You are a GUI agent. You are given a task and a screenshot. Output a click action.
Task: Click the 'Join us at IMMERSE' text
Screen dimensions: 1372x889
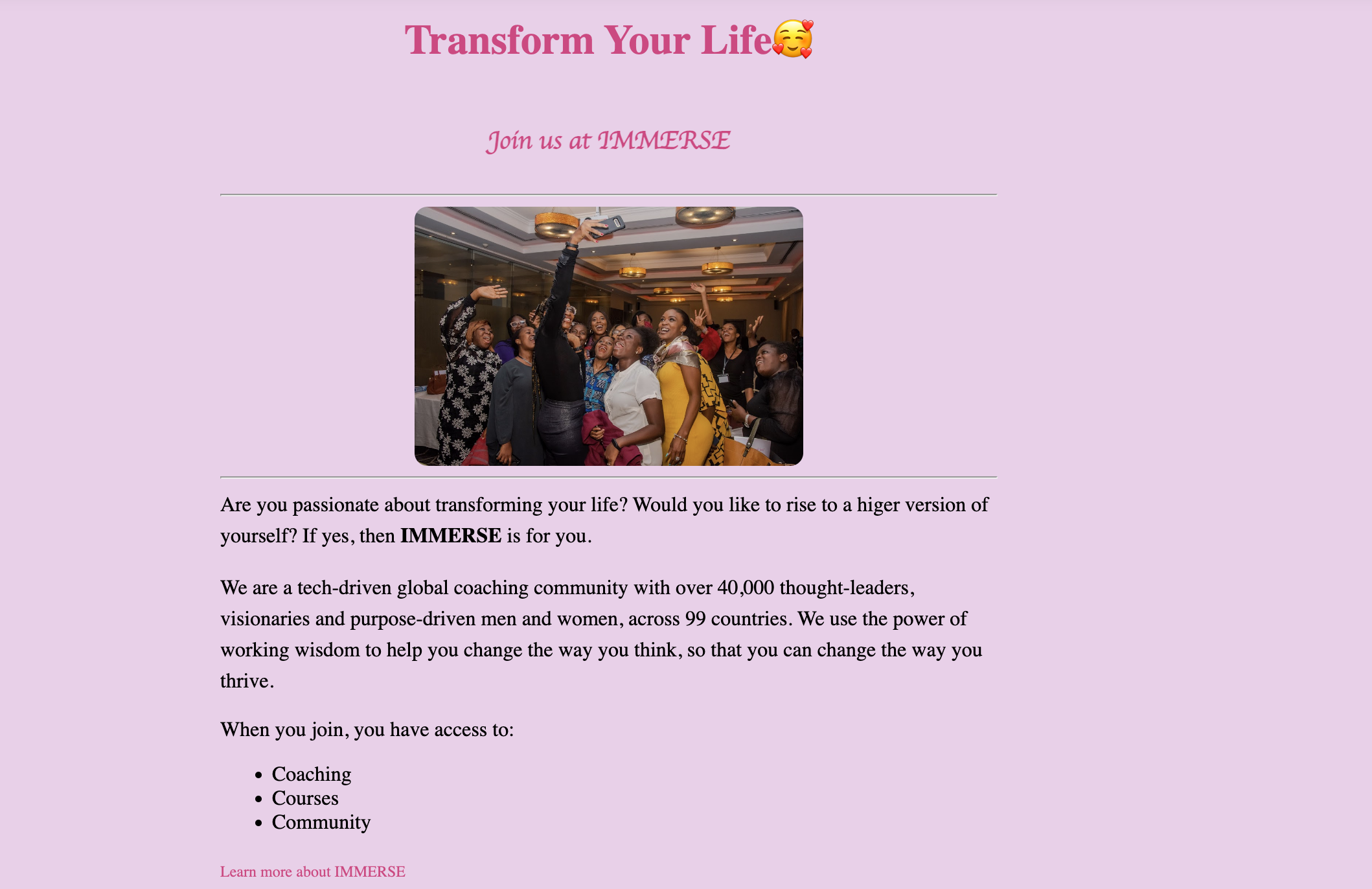coord(607,140)
